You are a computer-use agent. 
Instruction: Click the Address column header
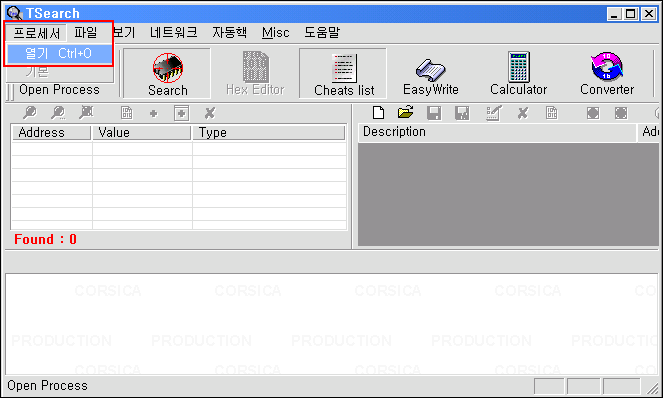pos(51,132)
